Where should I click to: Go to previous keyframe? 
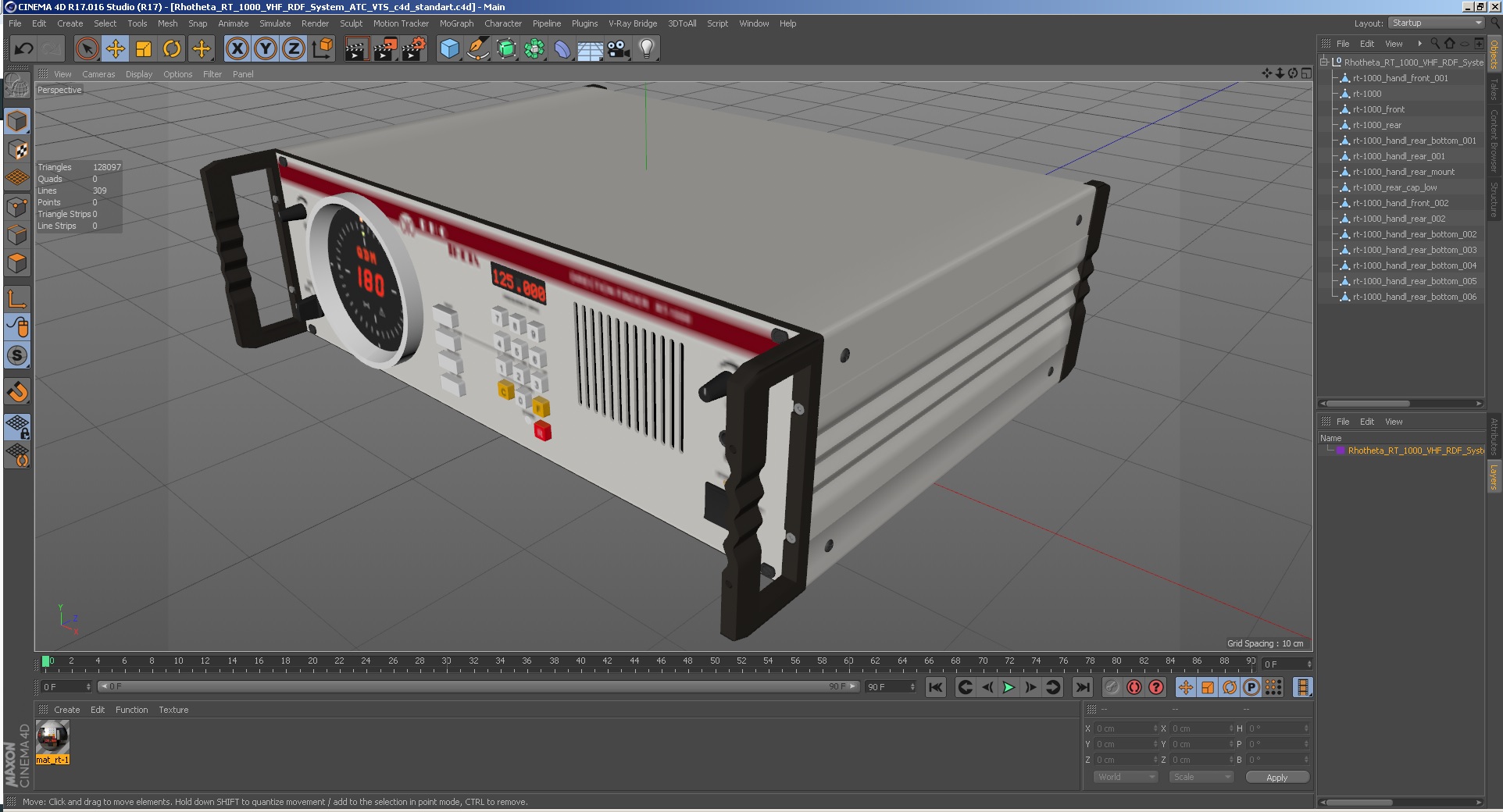[966, 687]
